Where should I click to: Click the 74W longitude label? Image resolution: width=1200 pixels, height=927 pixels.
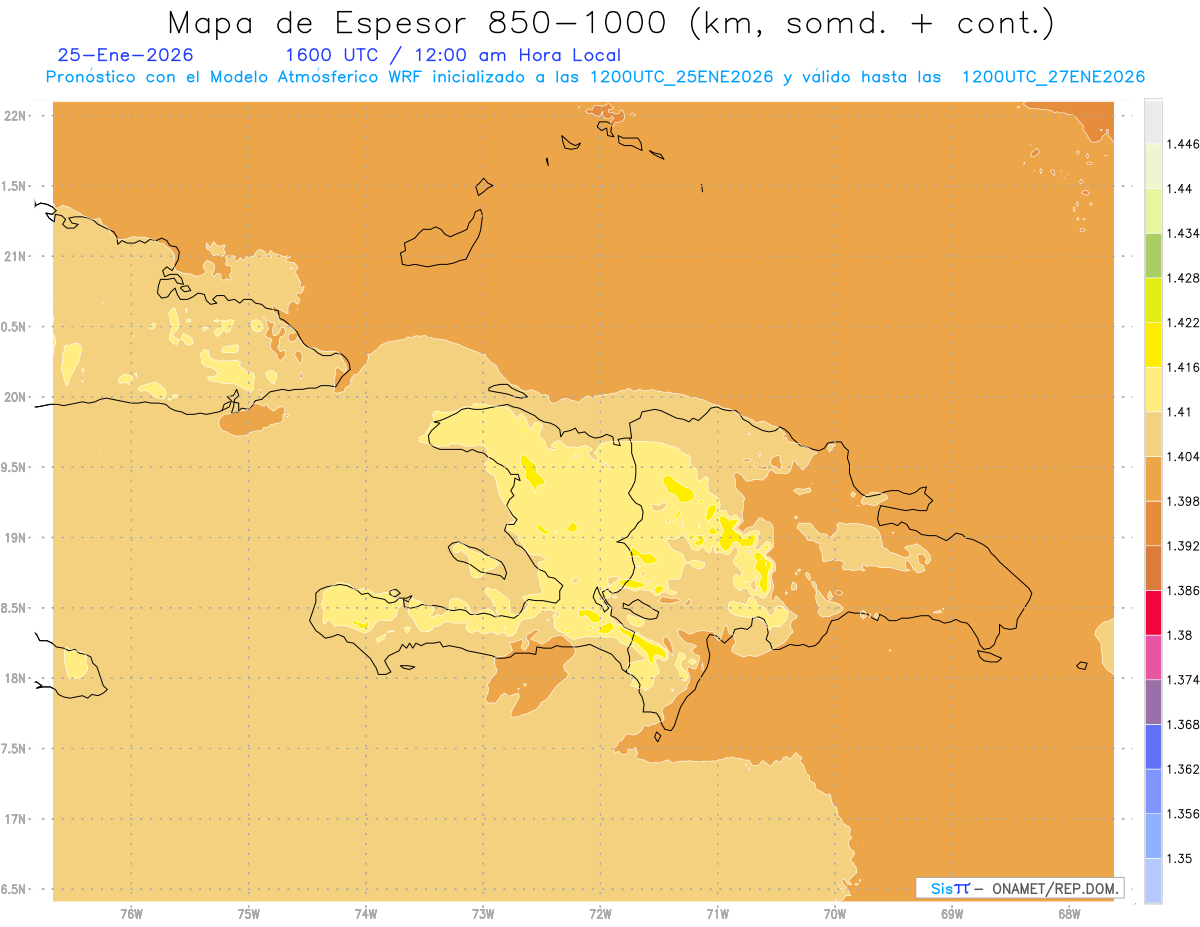click(366, 914)
